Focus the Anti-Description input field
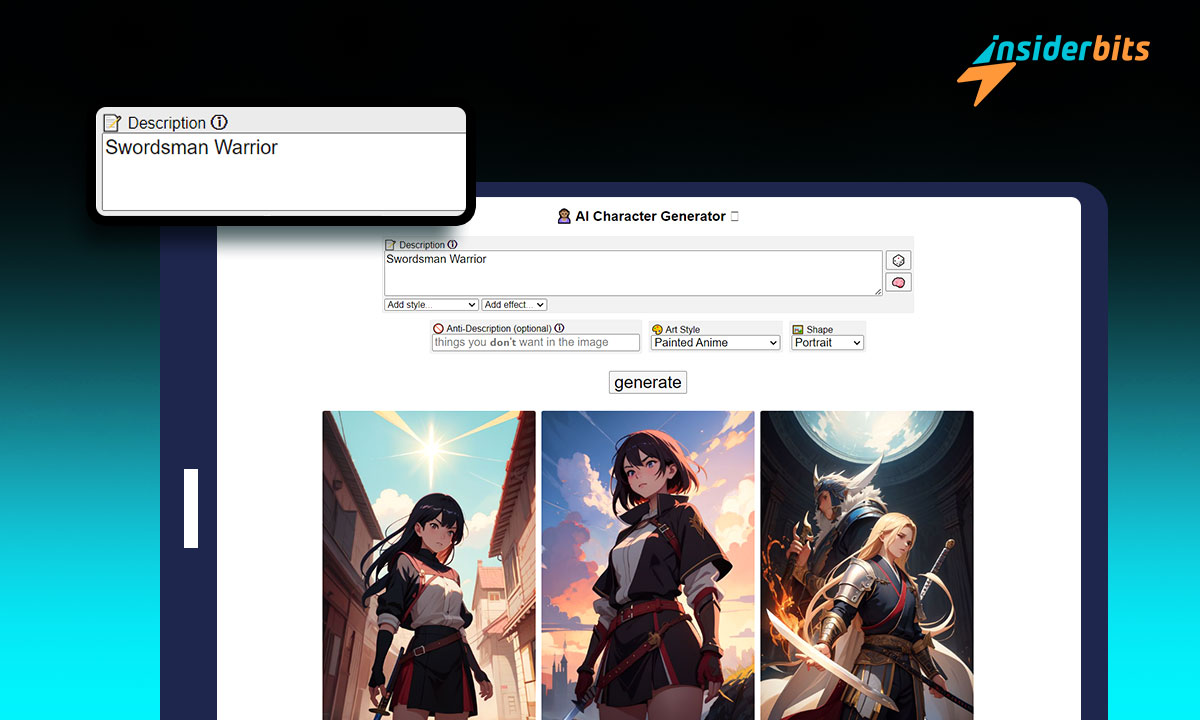1200x720 pixels. click(535, 342)
